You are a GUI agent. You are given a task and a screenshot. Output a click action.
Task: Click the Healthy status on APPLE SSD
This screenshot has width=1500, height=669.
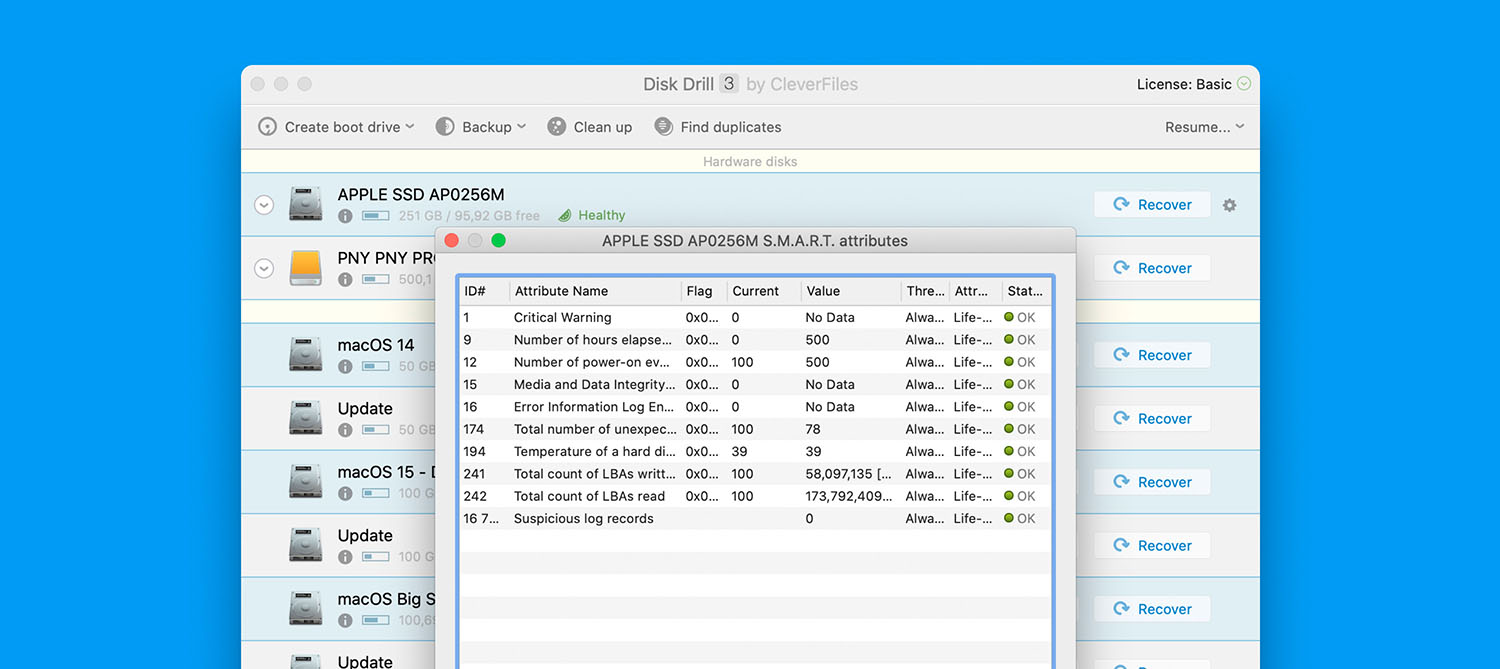point(591,215)
